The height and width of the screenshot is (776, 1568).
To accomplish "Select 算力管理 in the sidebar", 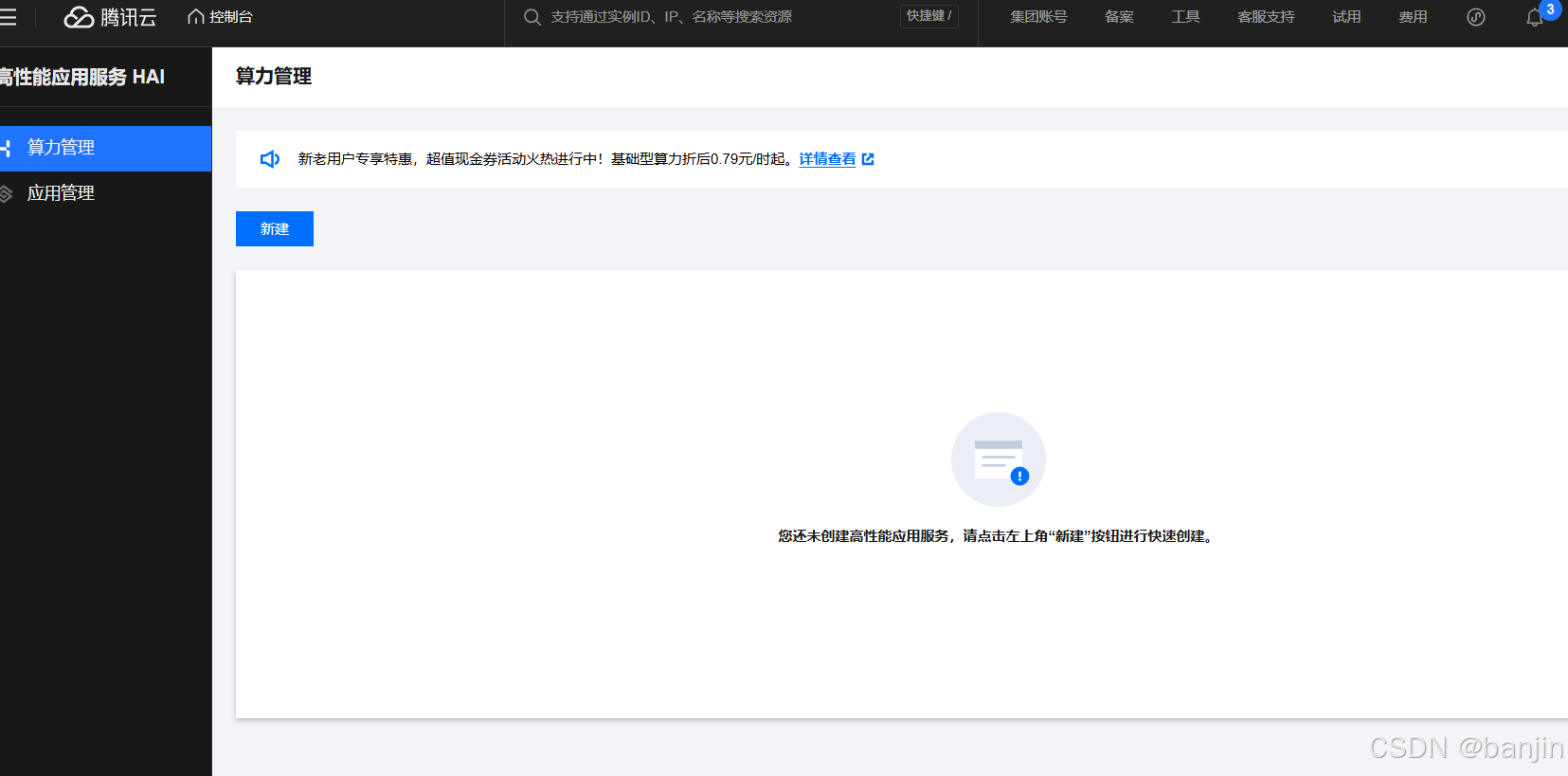I will click(105, 148).
